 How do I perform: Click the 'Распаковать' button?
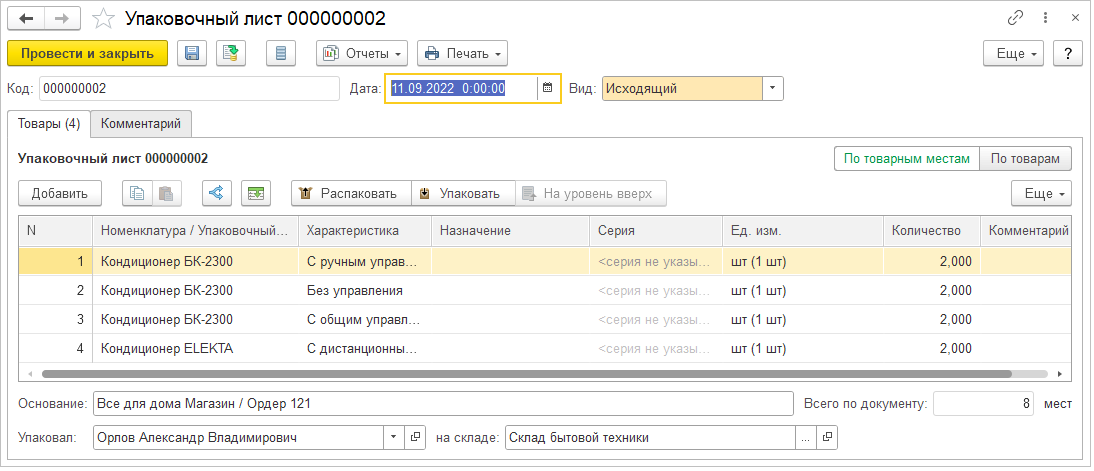(351, 193)
